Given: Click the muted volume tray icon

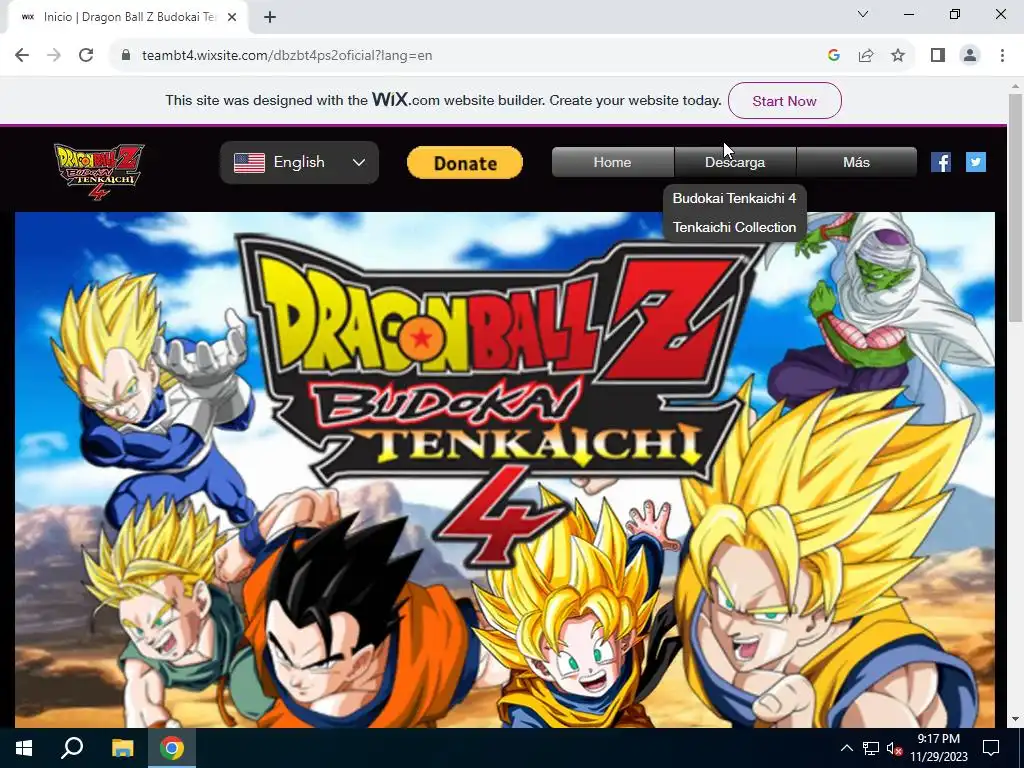Looking at the screenshot, I should [x=895, y=748].
